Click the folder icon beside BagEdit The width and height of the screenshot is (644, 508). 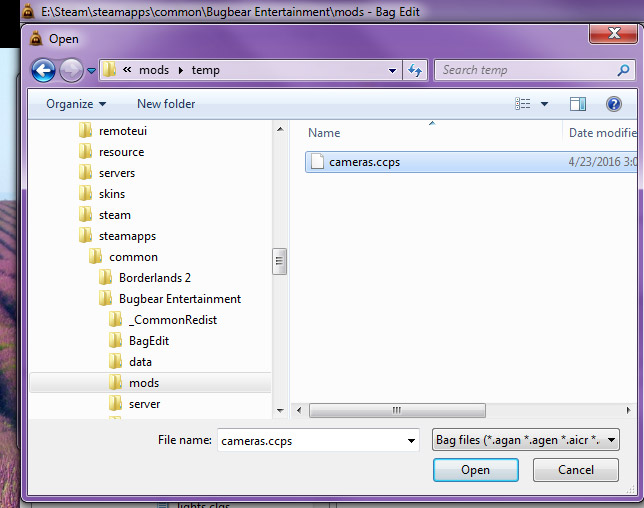(x=116, y=340)
